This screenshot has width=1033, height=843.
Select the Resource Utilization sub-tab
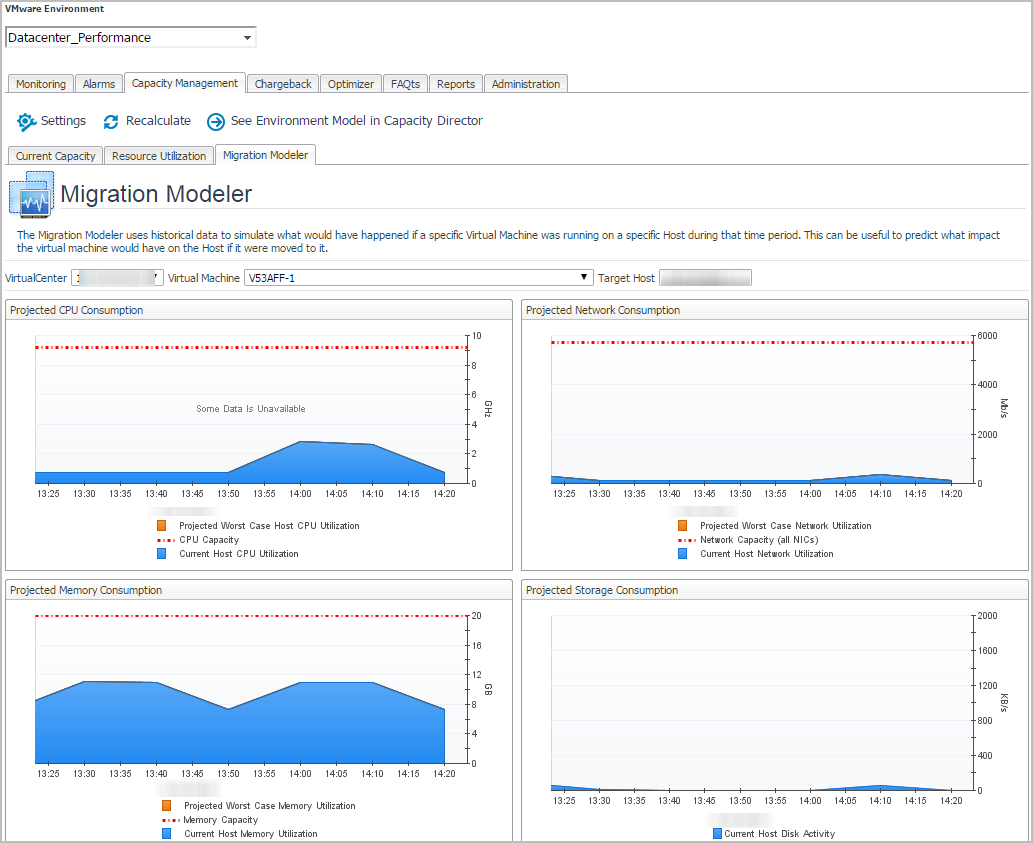pyautogui.click(x=159, y=156)
